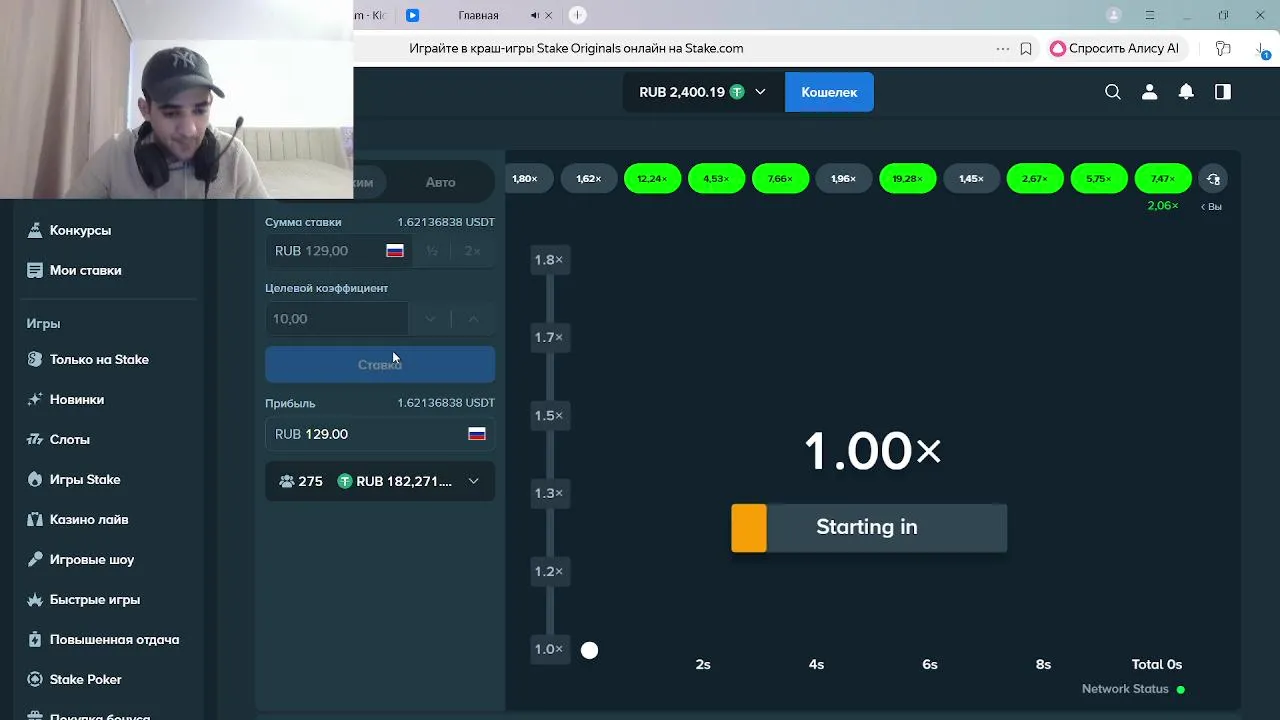Select the 5,75× crash history pill
Image resolution: width=1280 pixels, height=720 pixels.
[1099, 179]
